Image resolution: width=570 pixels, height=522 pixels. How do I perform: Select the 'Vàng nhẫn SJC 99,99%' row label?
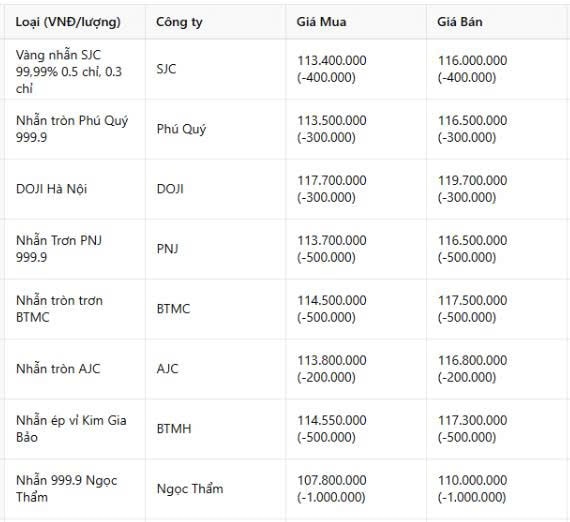tap(68, 72)
